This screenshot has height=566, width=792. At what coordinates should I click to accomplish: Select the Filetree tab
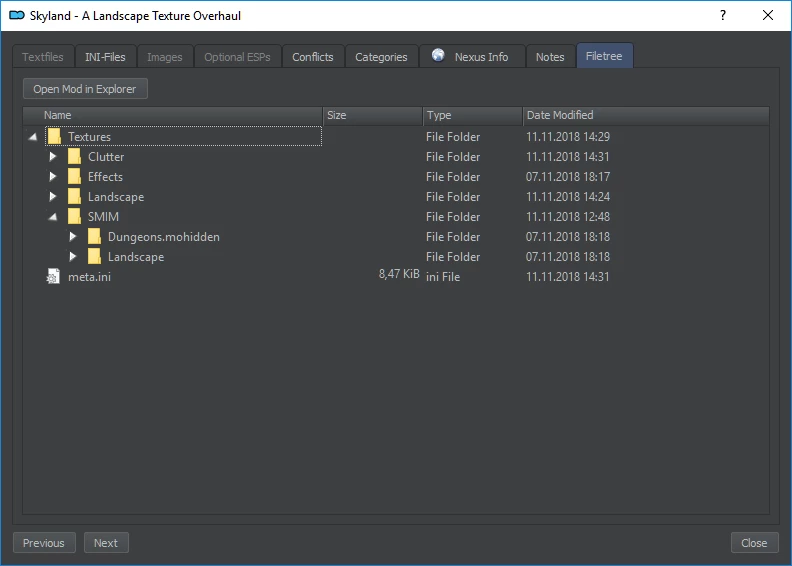click(x=604, y=56)
